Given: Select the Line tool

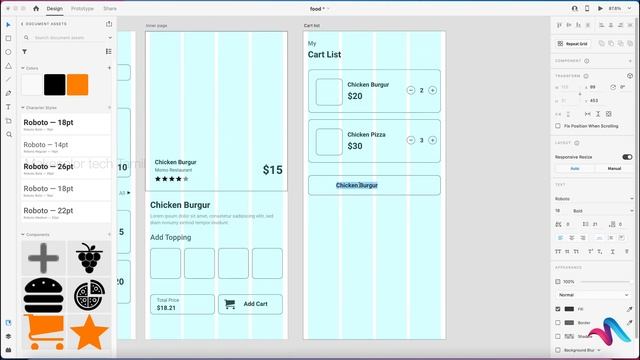Looking at the screenshot, I should [x=8, y=79].
